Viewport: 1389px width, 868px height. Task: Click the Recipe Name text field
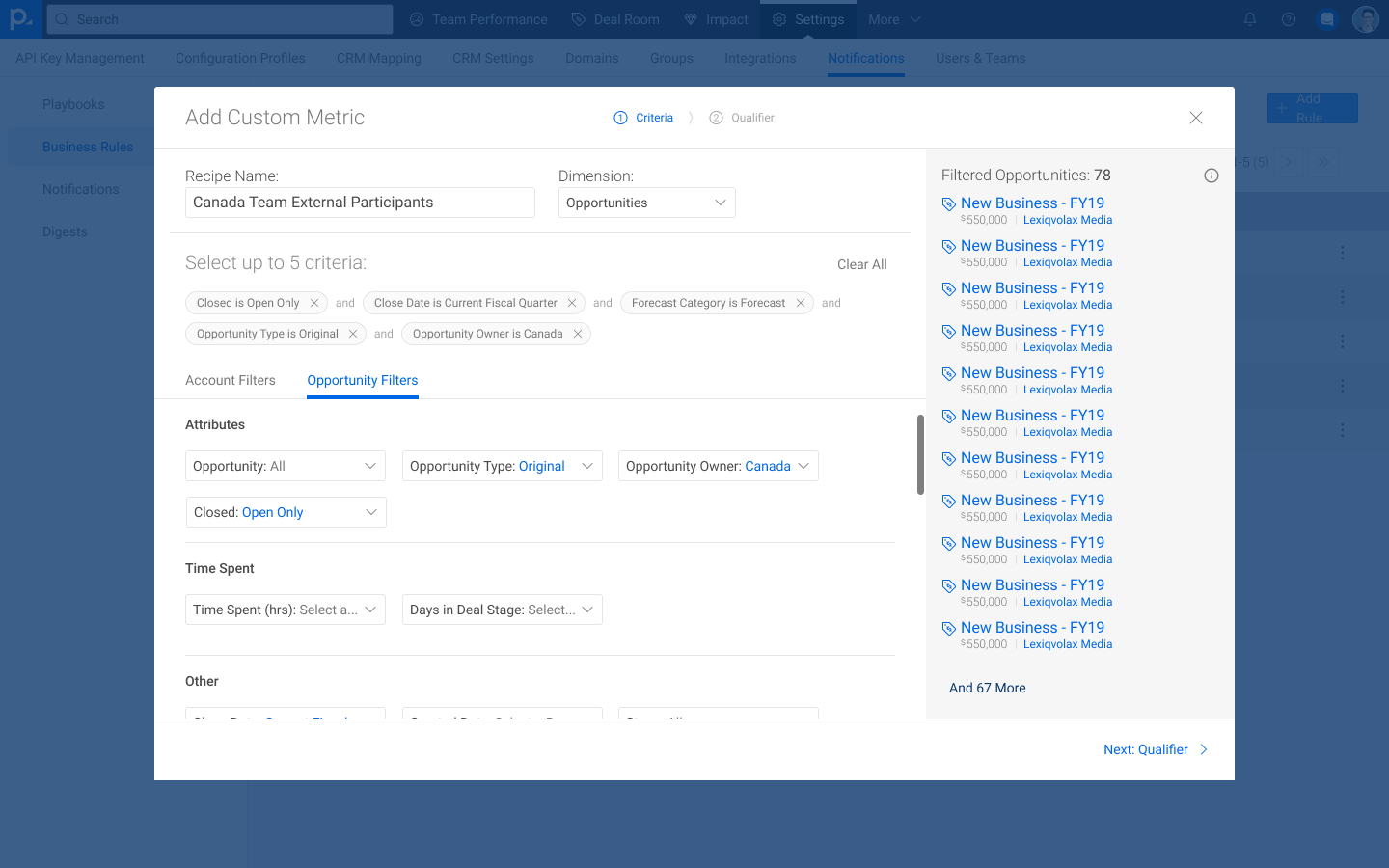point(360,203)
